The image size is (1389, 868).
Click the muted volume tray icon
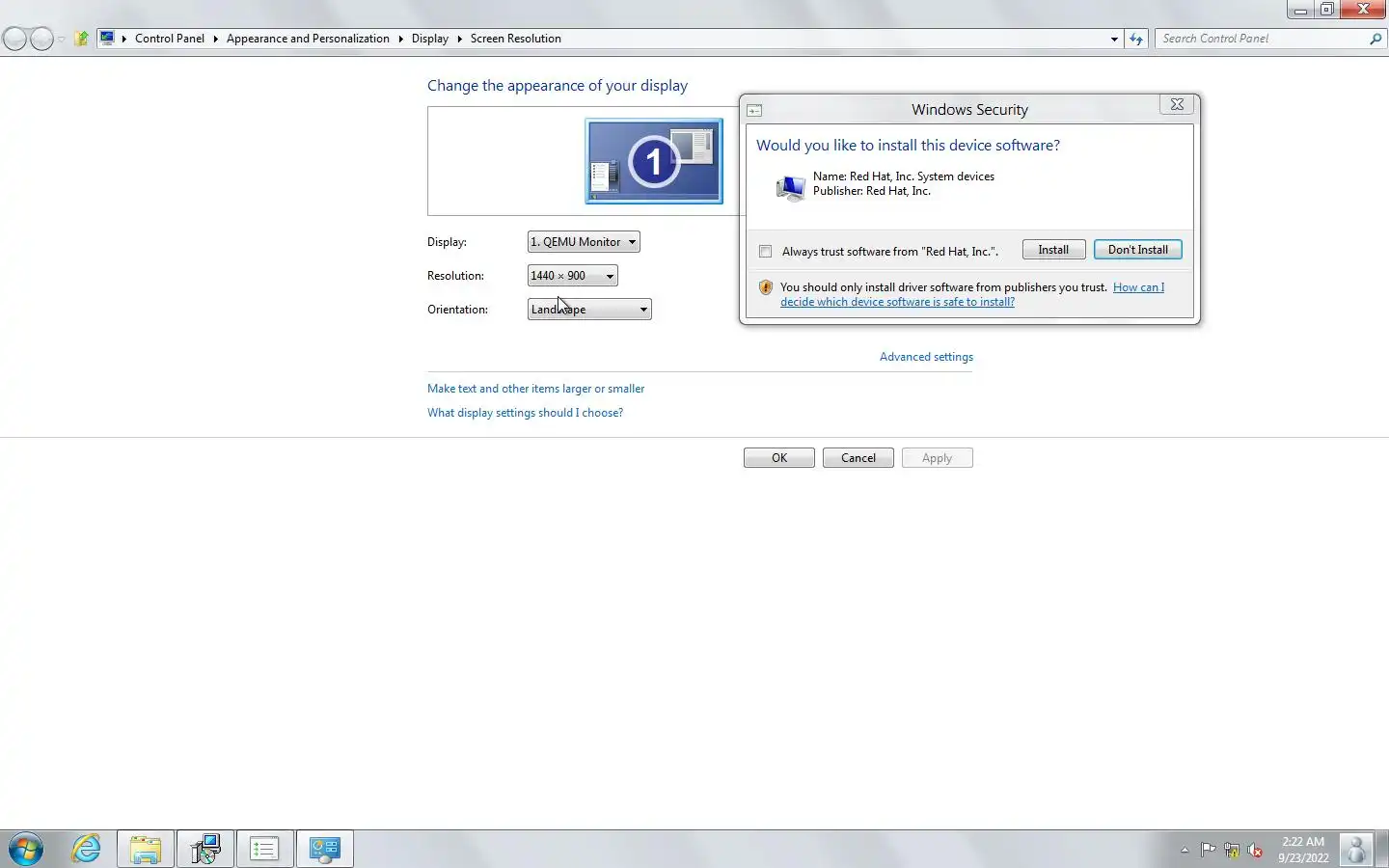(1255, 850)
